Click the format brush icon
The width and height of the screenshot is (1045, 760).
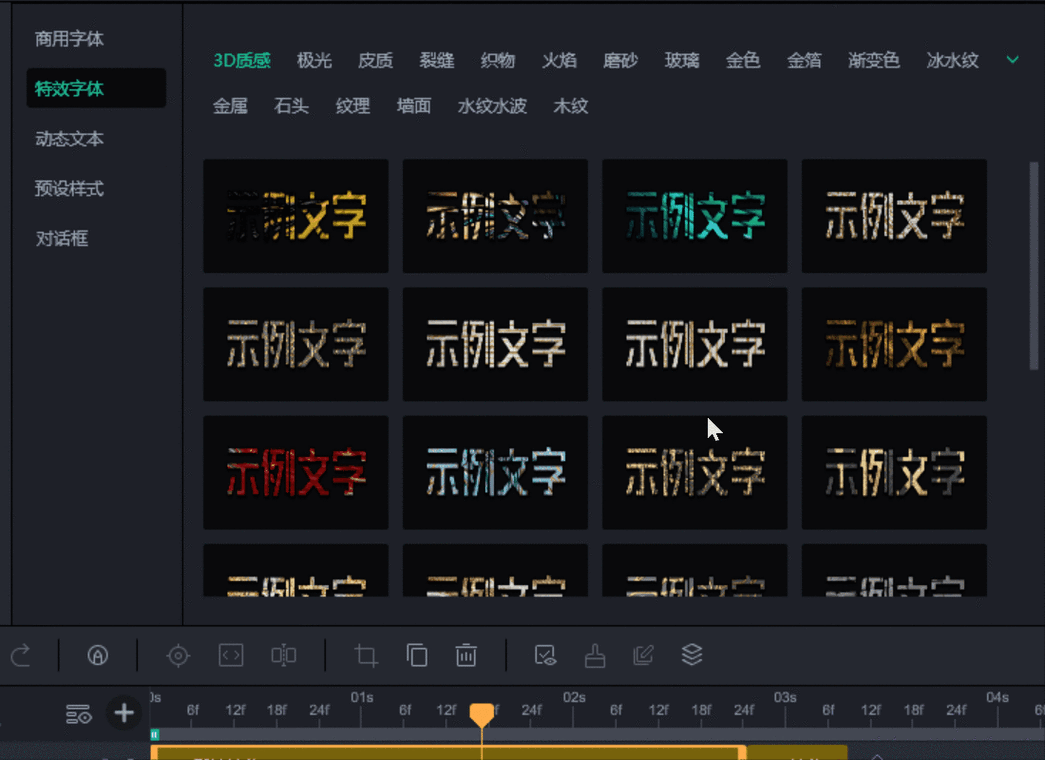(594, 655)
